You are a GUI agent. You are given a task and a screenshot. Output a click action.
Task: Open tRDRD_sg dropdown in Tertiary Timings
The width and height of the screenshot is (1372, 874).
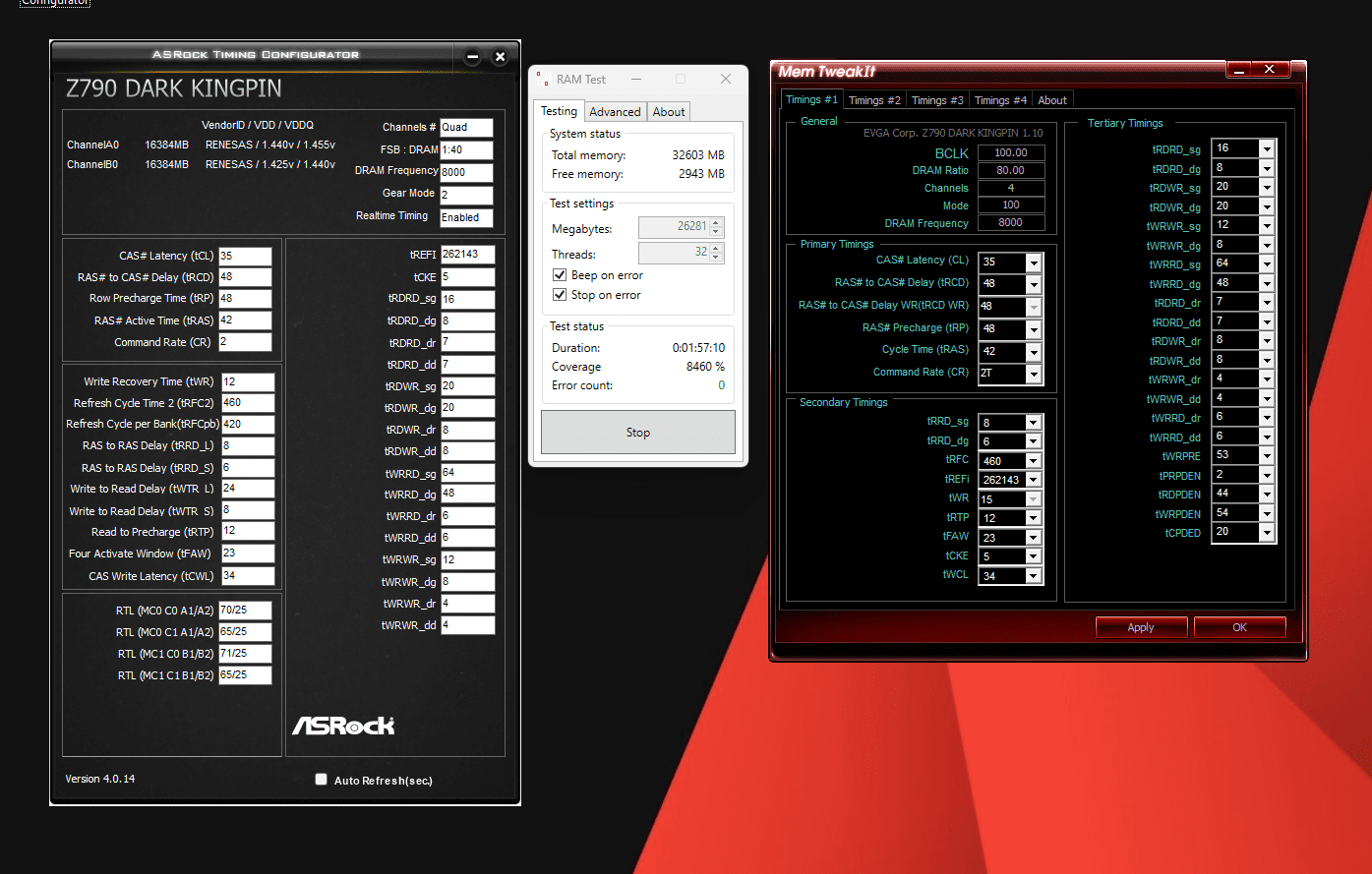[x=1267, y=148]
